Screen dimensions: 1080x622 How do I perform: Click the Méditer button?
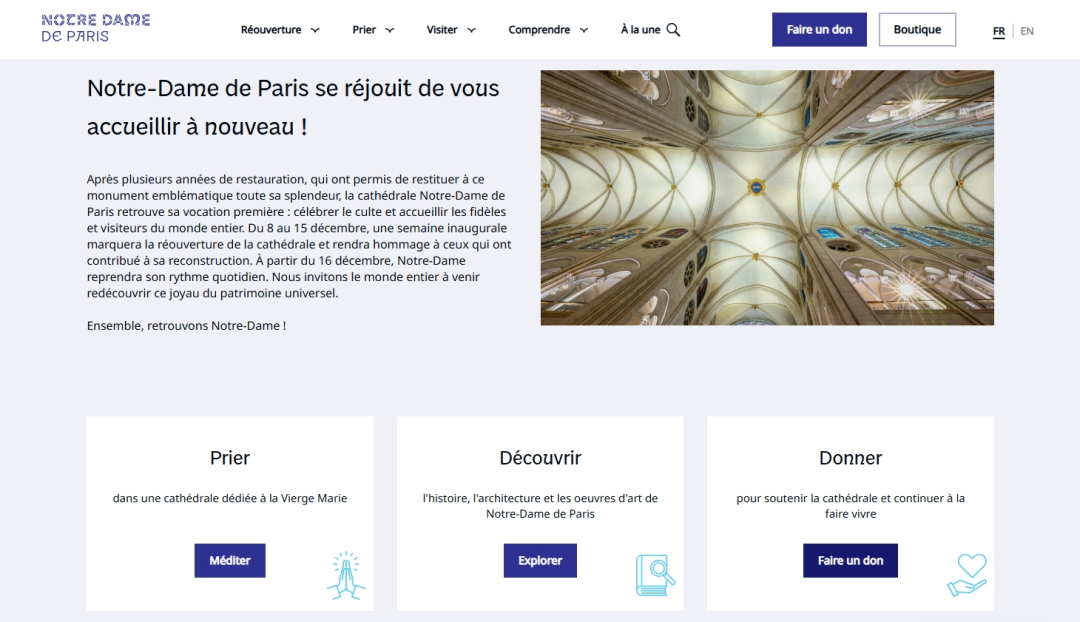[x=230, y=561]
